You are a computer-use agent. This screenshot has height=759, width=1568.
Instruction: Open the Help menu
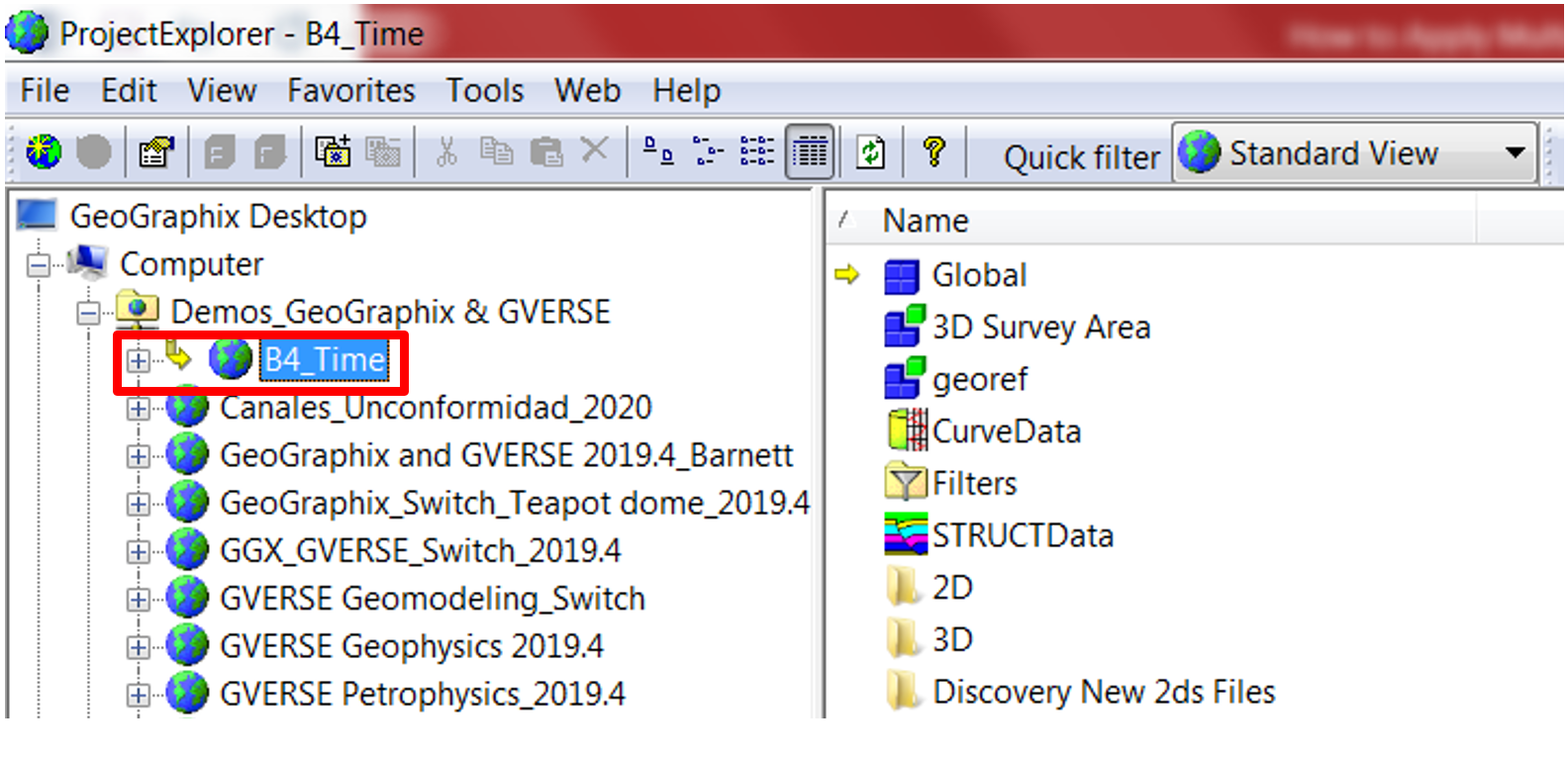[687, 91]
